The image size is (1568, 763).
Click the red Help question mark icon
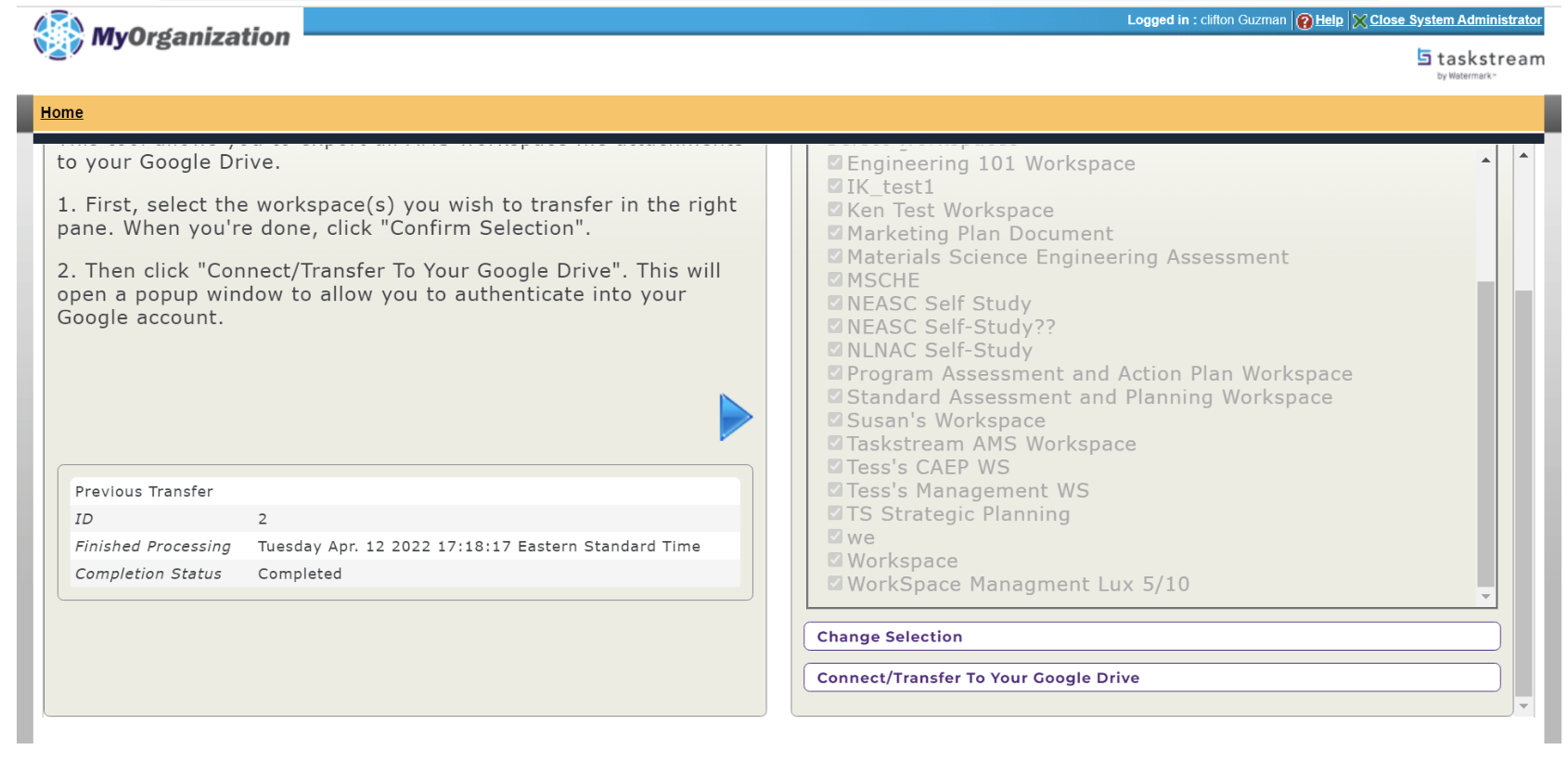1305,20
